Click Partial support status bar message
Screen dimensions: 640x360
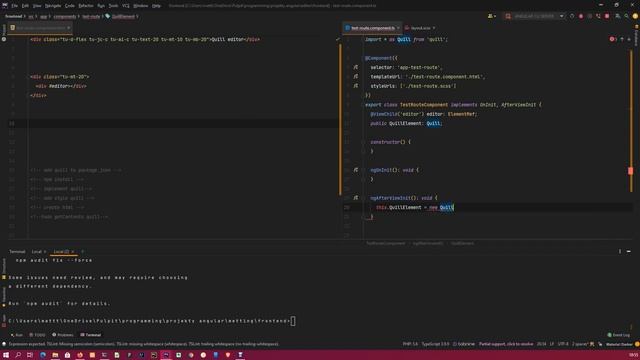click(506, 344)
